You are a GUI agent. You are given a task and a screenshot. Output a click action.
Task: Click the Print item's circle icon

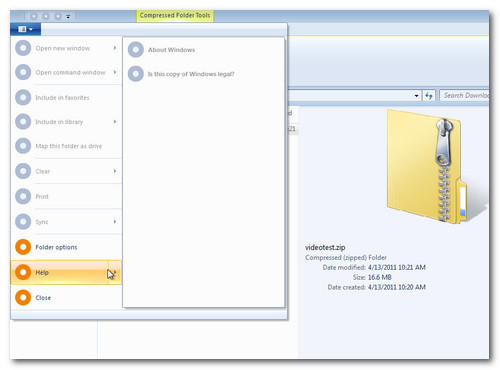(x=23, y=197)
